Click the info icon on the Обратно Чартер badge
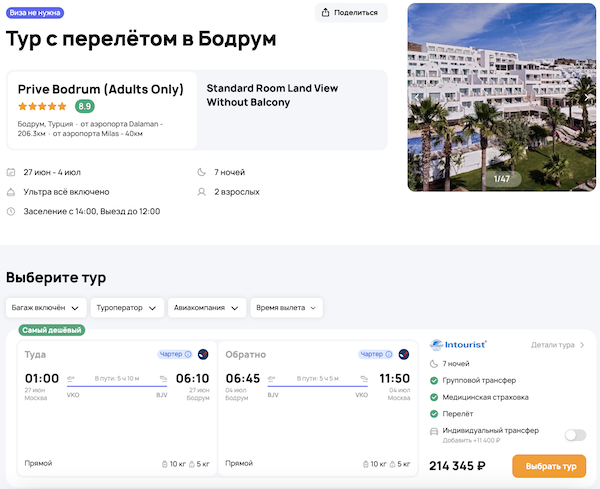This screenshot has width=600, height=489. pos(389,354)
